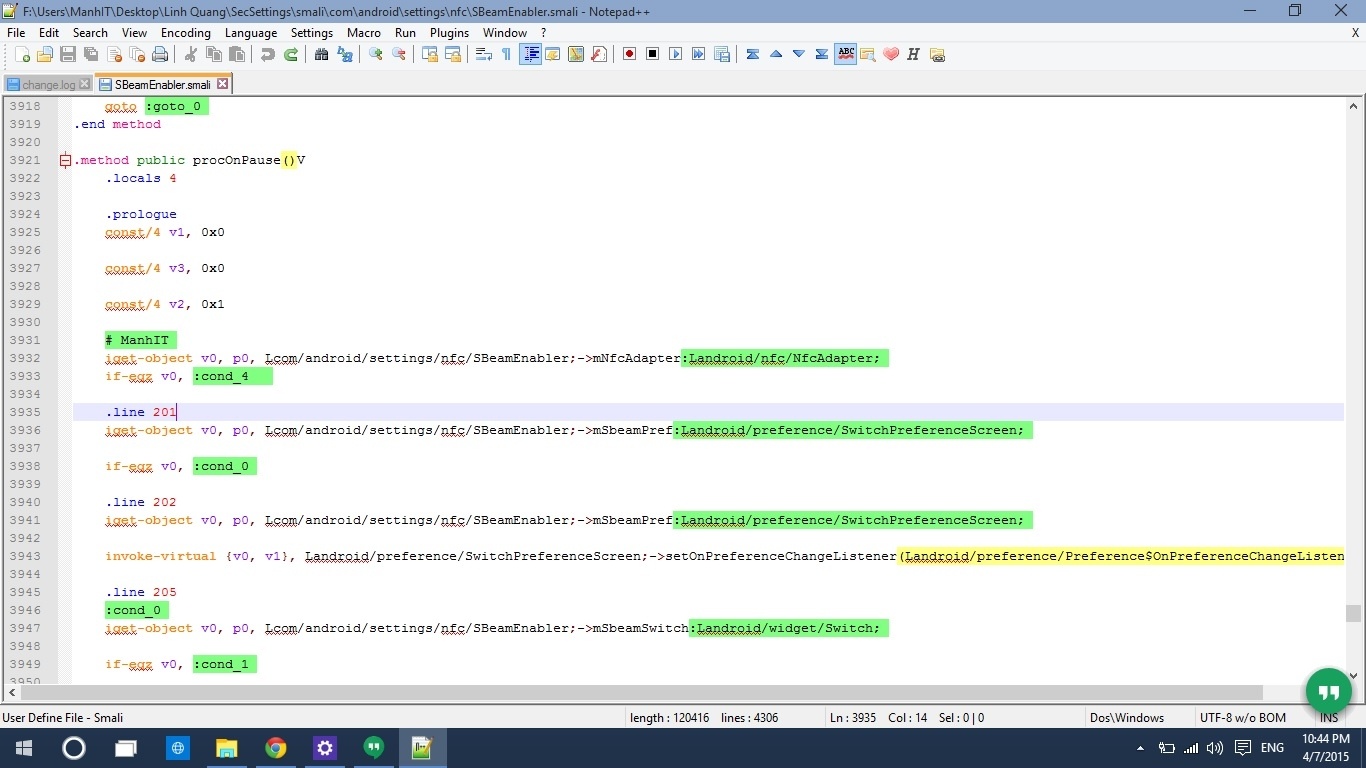This screenshot has width=1366, height=768.
Task: Click the UTF-8 w/o BOM encoding label
Action: click(x=1242, y=718)
